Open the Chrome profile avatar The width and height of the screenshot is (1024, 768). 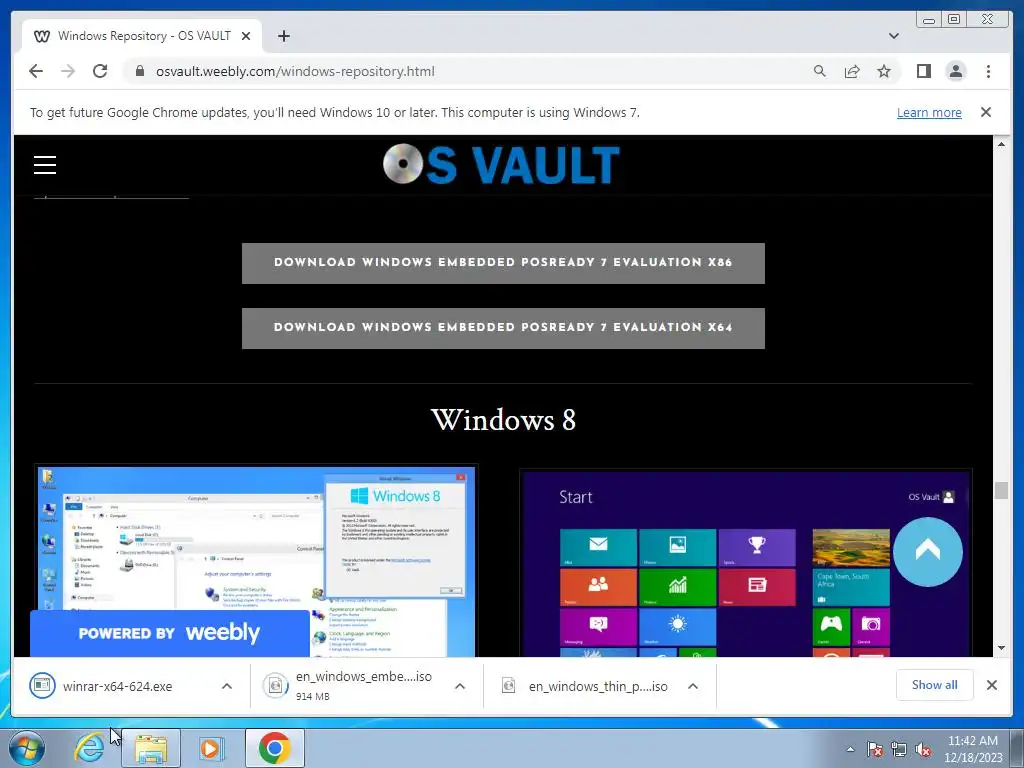pyautogui.click(x=955, y=71)
